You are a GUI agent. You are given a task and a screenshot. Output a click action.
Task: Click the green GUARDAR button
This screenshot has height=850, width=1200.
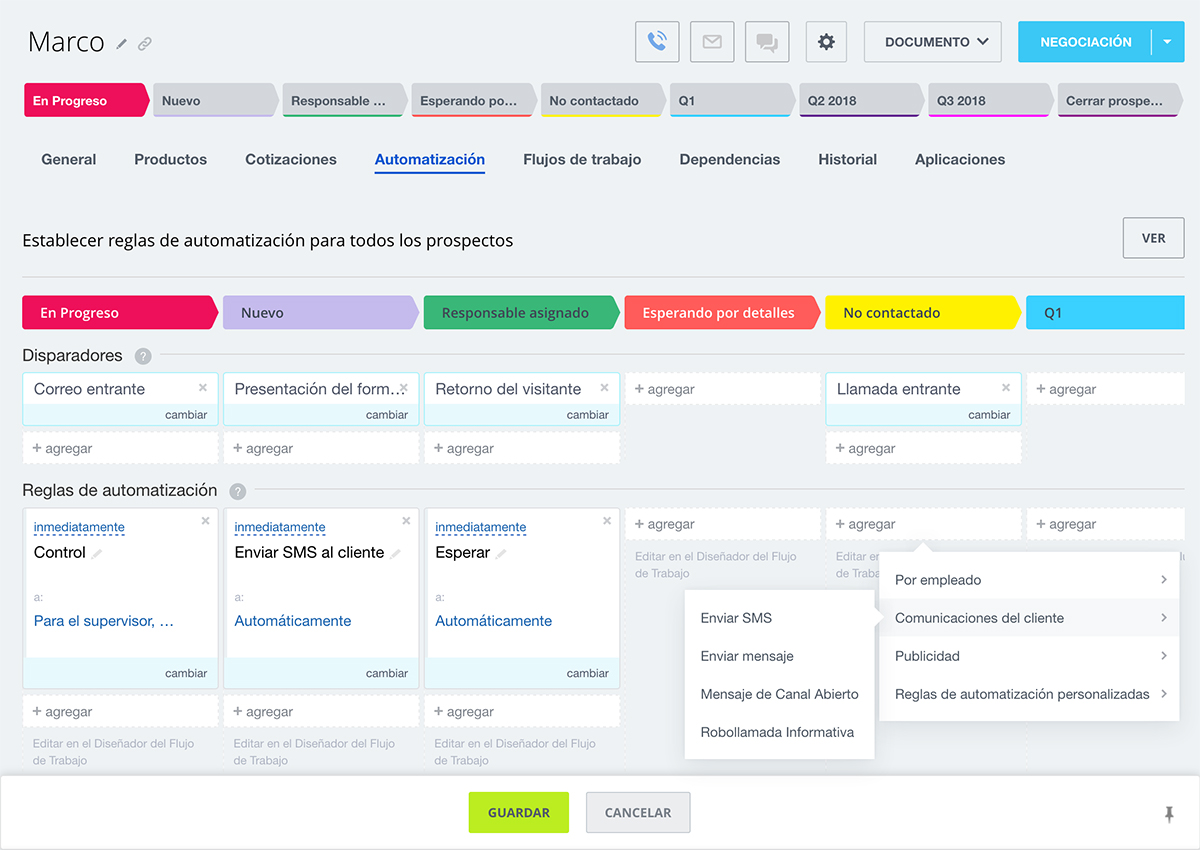tap(518, 813)
